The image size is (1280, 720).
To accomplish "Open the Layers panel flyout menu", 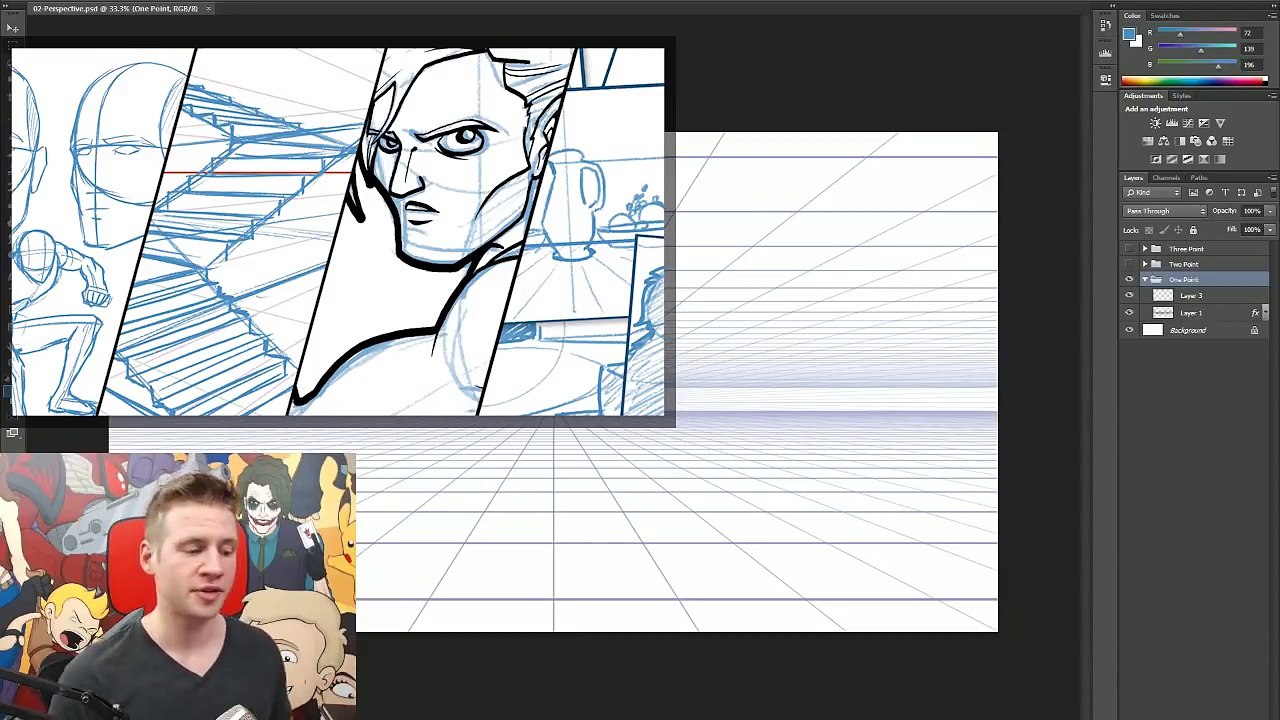I will click(1272, 177).
